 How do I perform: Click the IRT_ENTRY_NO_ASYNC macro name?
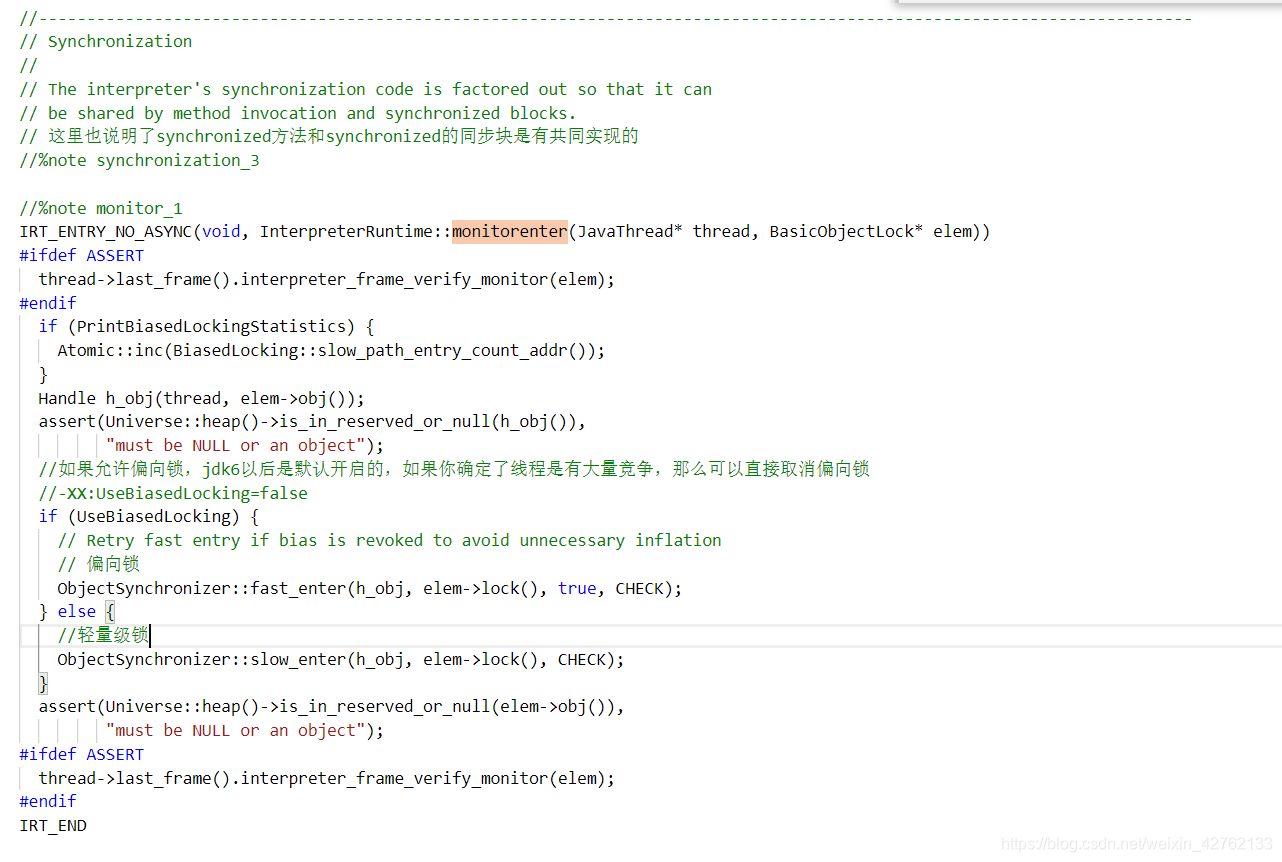click(x=106, y=232)
